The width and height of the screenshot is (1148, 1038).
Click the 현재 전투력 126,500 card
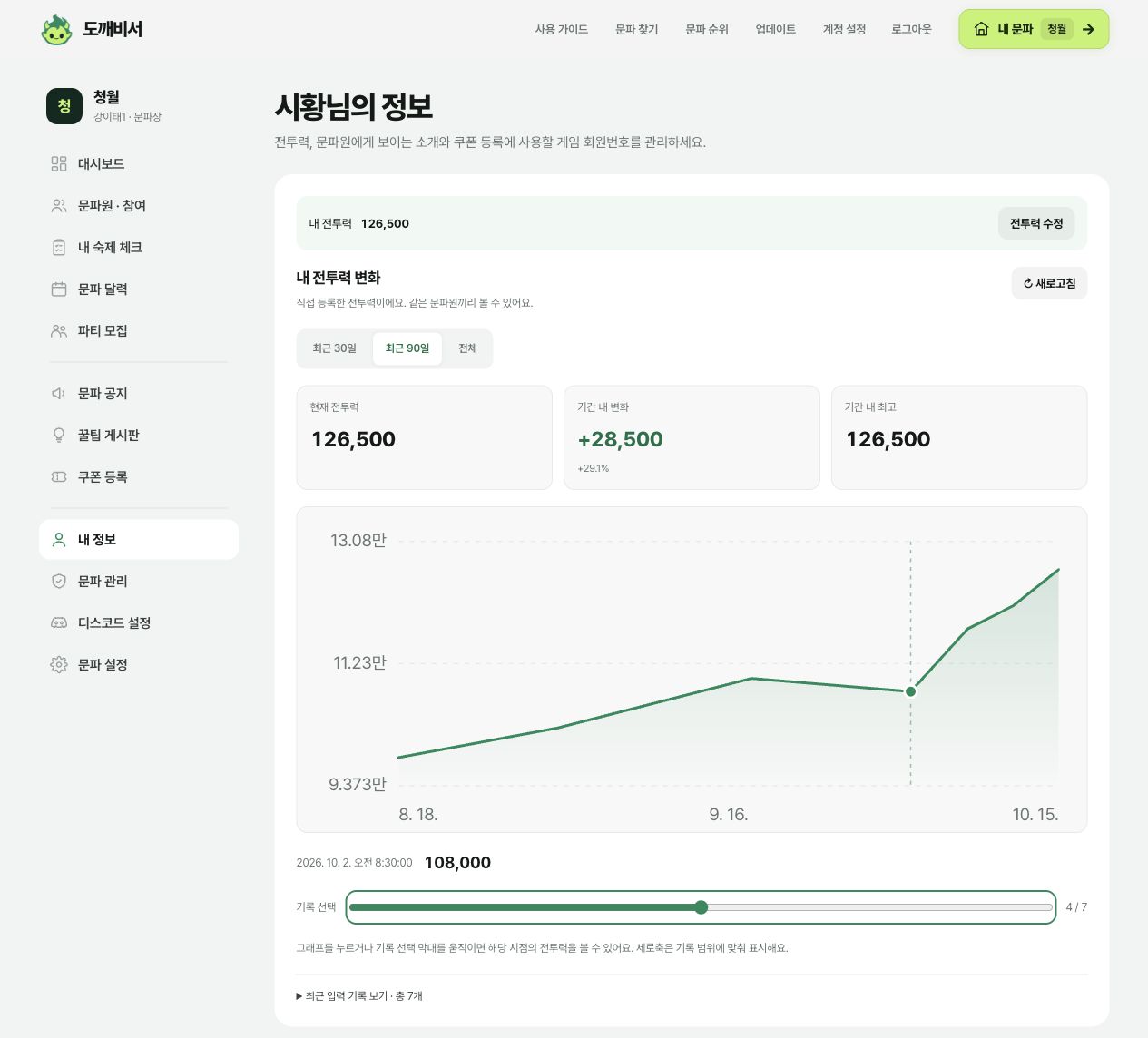click(425, 437)
